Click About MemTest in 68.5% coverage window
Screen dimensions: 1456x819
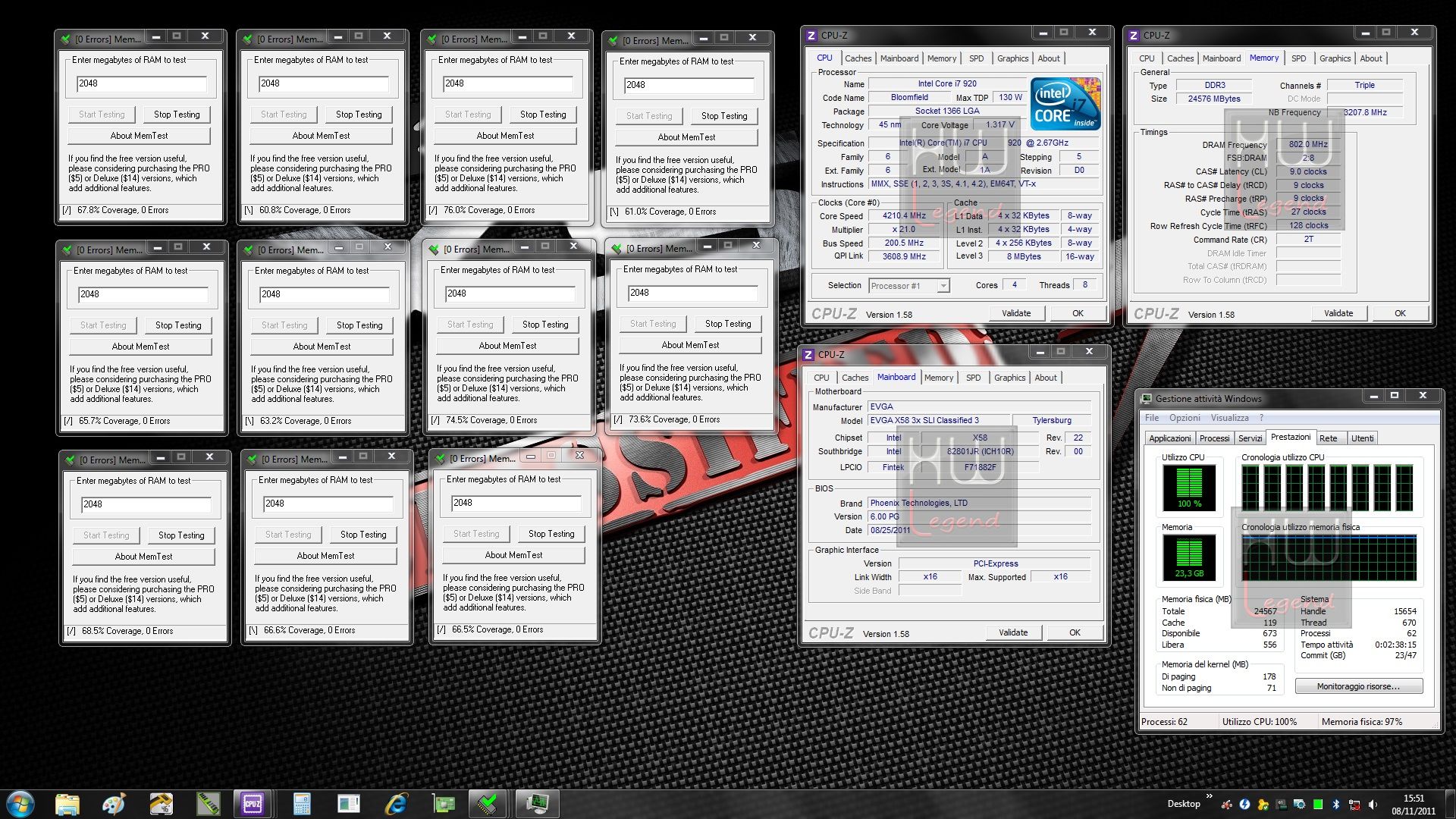click(x=143, y=557)
